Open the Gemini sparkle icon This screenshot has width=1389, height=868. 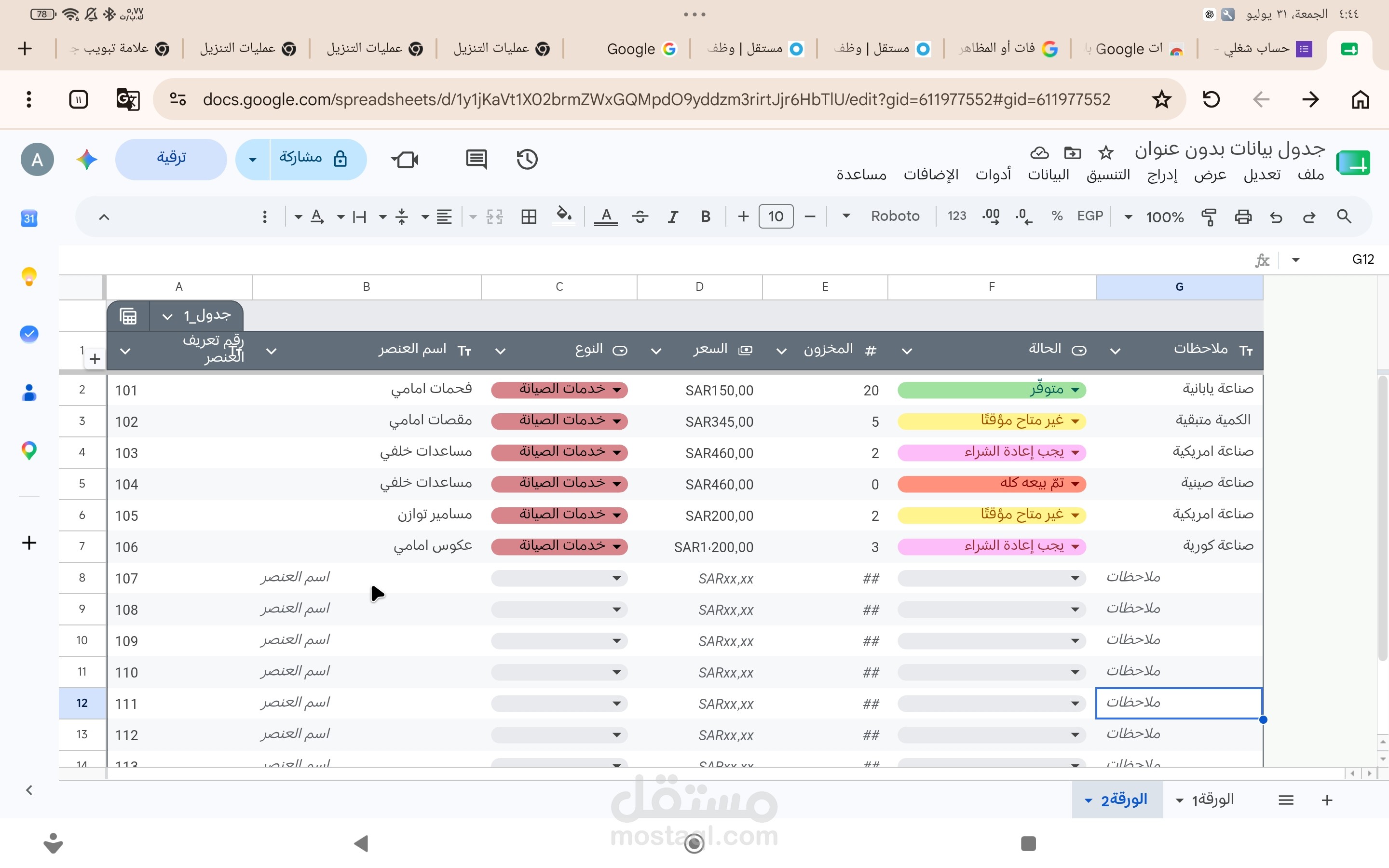pos(87,159)
